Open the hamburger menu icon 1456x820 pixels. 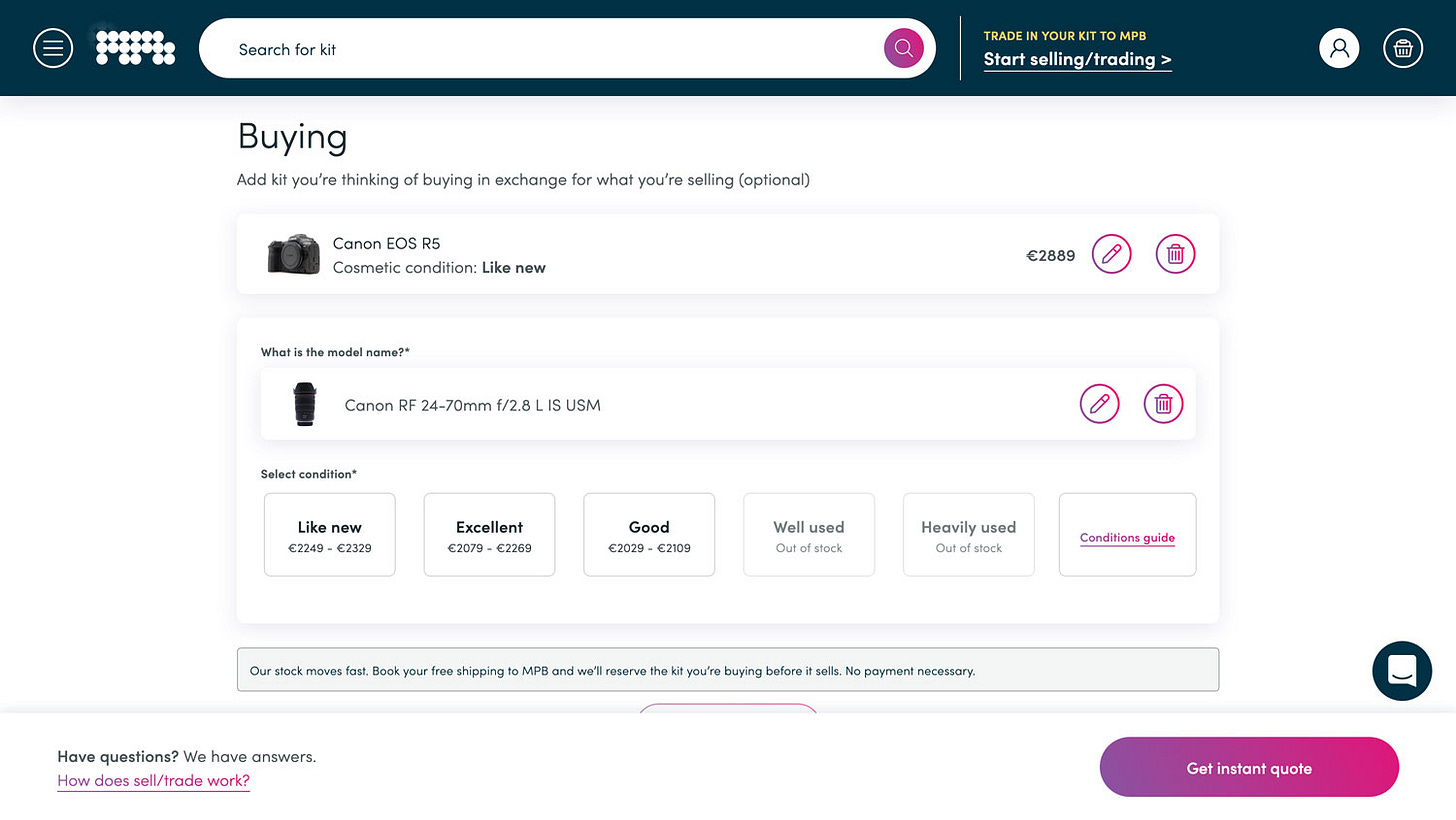pyautogui.click(x=53, y=48)
